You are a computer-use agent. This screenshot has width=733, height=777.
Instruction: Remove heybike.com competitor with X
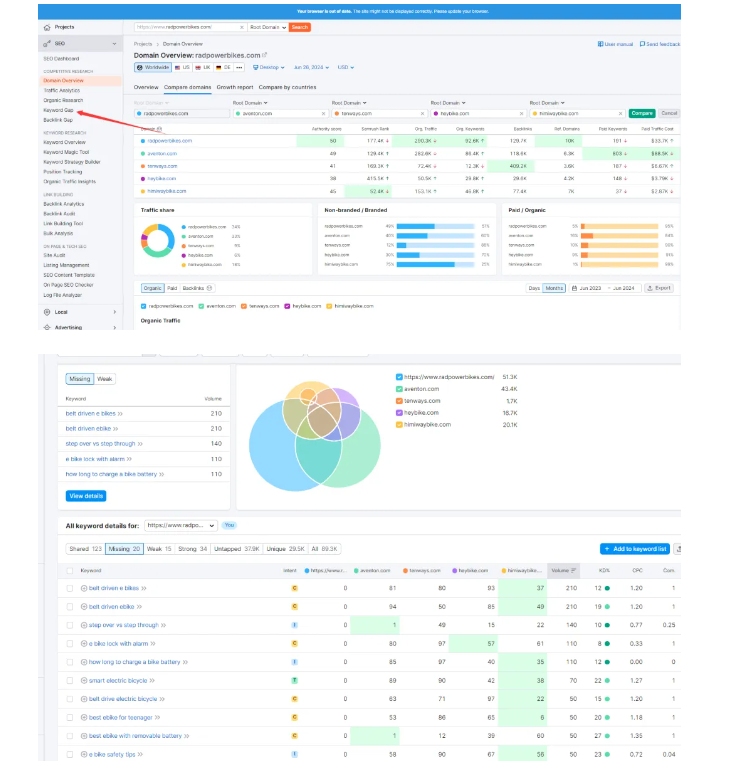click(521, 113)
